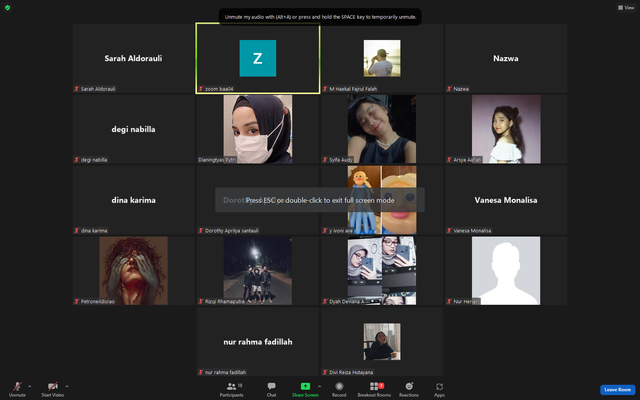Select Sarah Aldorauli video tile
640x400 pixels.
point(133,58)
